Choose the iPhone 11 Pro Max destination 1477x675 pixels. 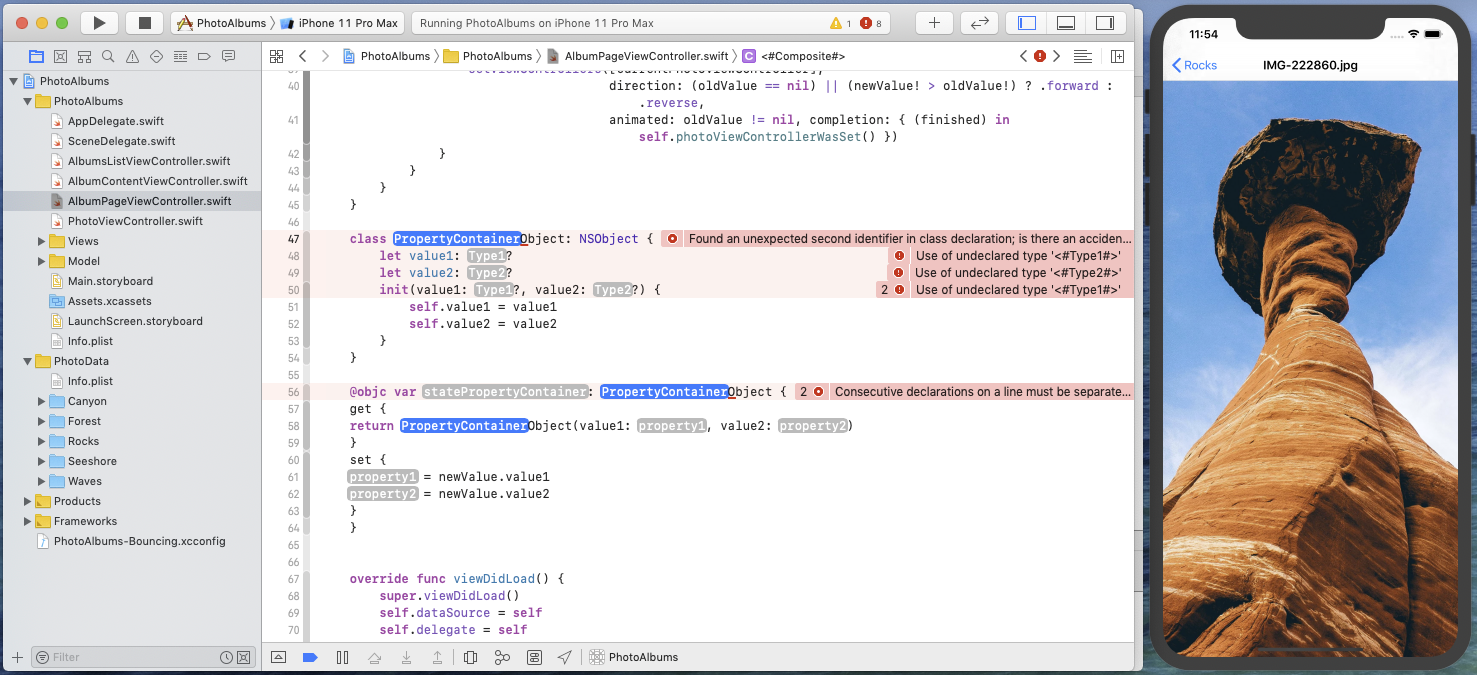tap(339, 23)
